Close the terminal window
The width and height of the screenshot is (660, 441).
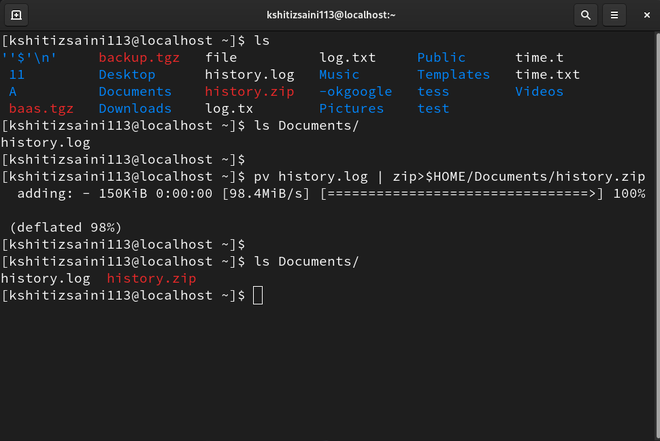(x=641, y=15)
